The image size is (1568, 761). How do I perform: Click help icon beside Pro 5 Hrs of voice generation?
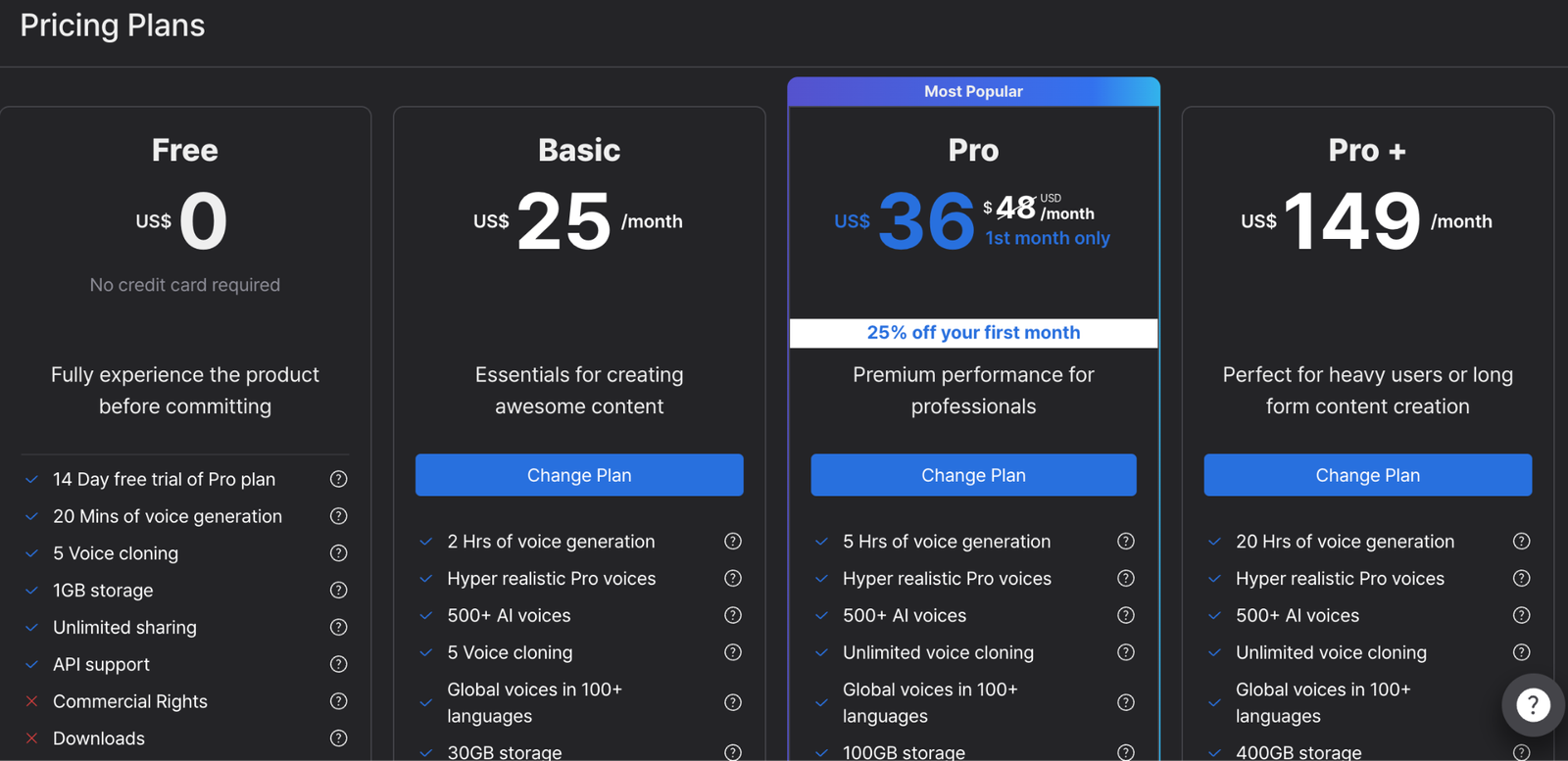pyautogui.click(x=1126, y=541)
